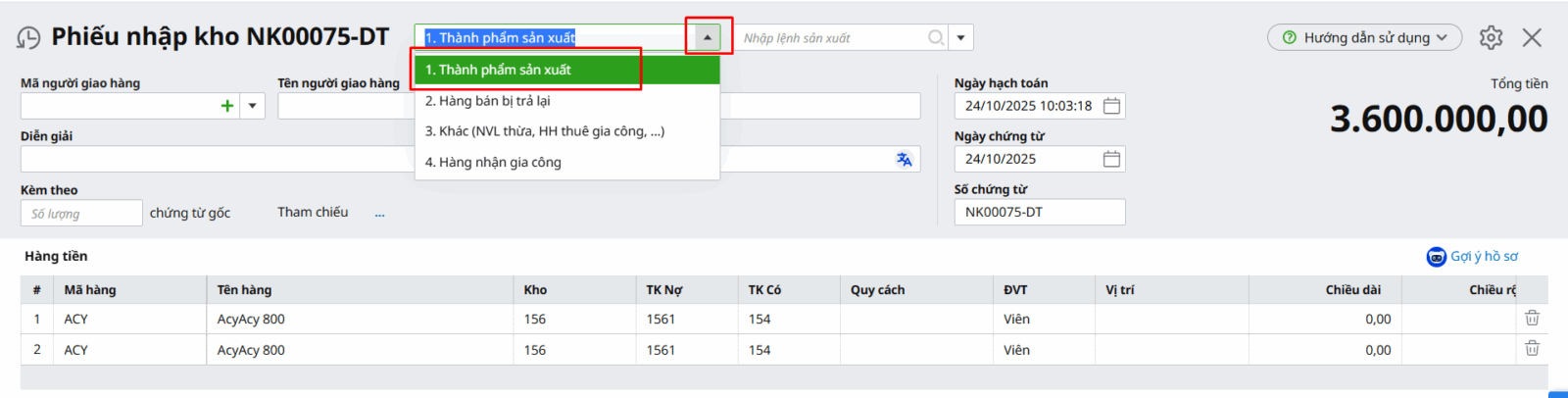
Task: Click the search icon in production order field
Action: [x=936, y=38]
